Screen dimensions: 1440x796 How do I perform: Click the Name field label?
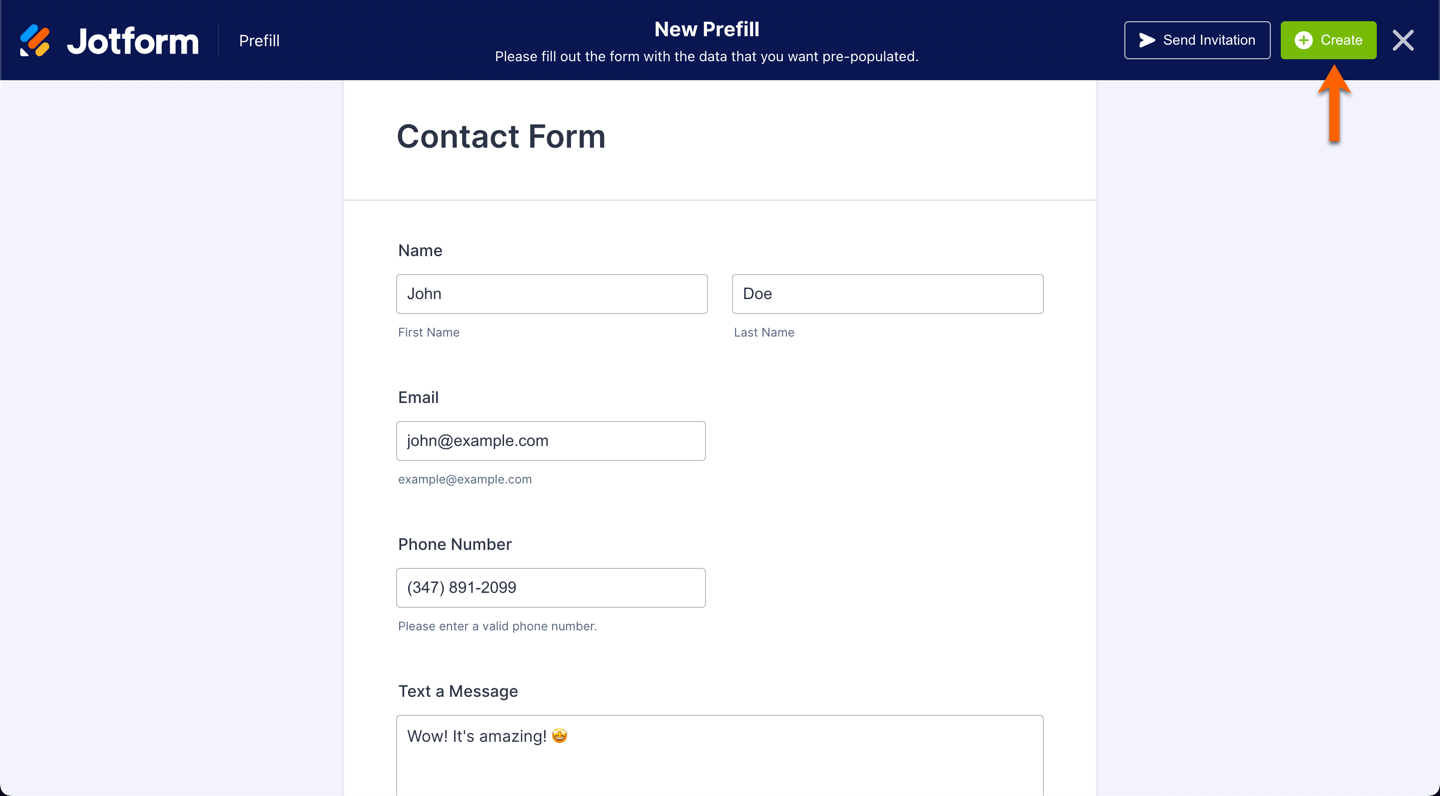tap(420, 251)
